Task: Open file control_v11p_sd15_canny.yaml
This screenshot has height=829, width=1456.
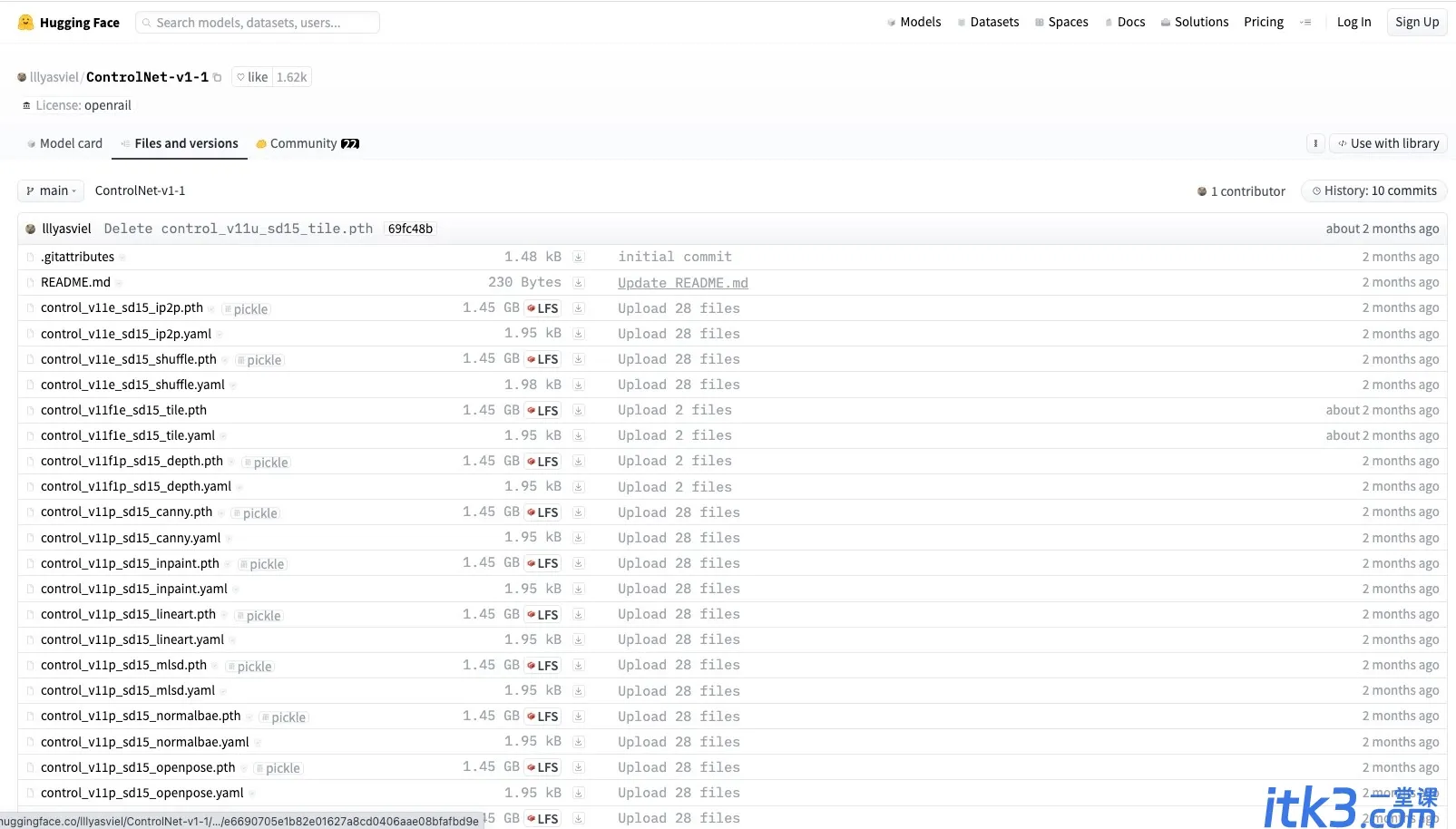Action: pyautogui.click(x=131, y=538)
